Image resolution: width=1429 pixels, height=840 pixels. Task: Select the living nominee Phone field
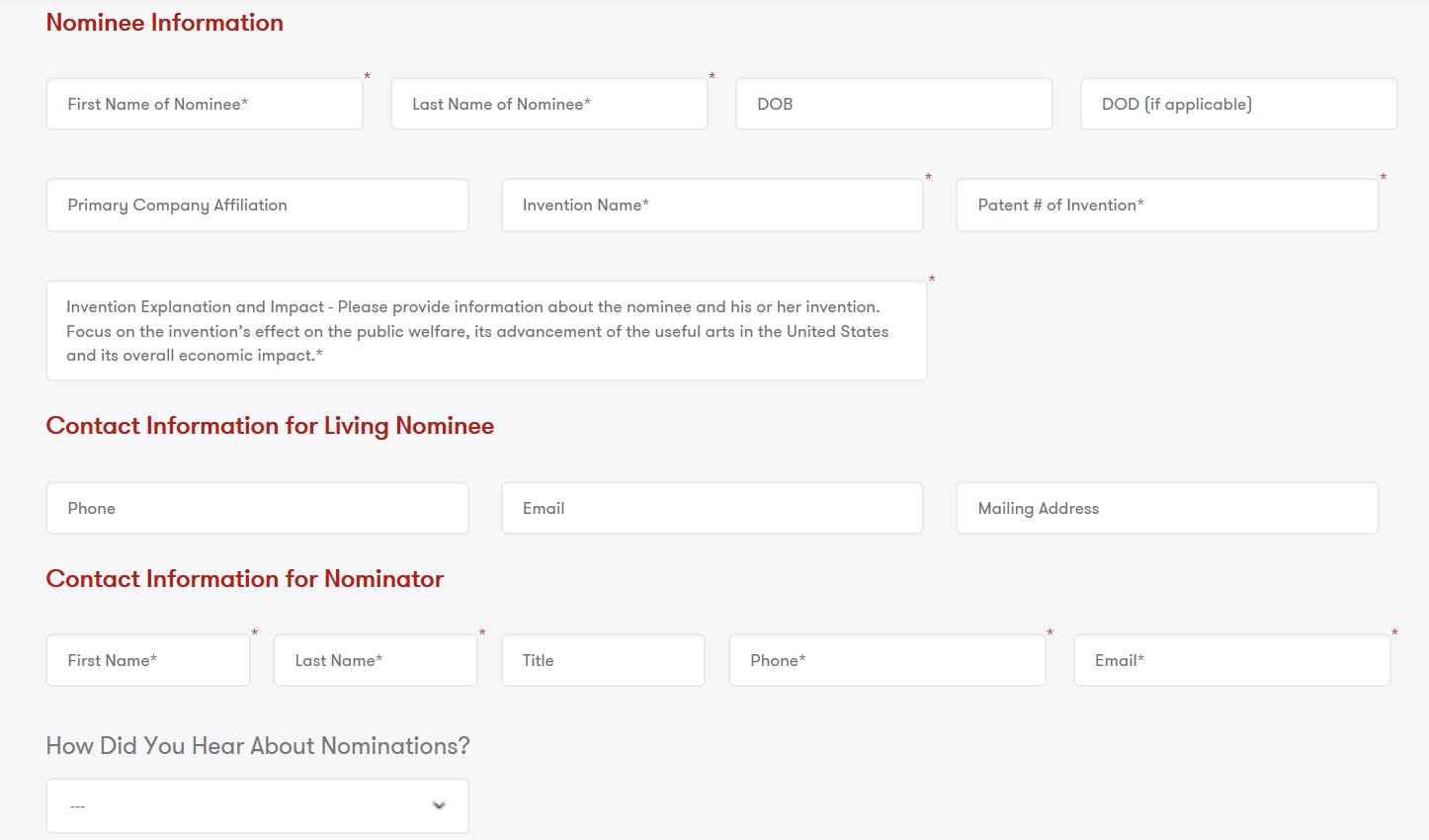[x=257, y=508]
